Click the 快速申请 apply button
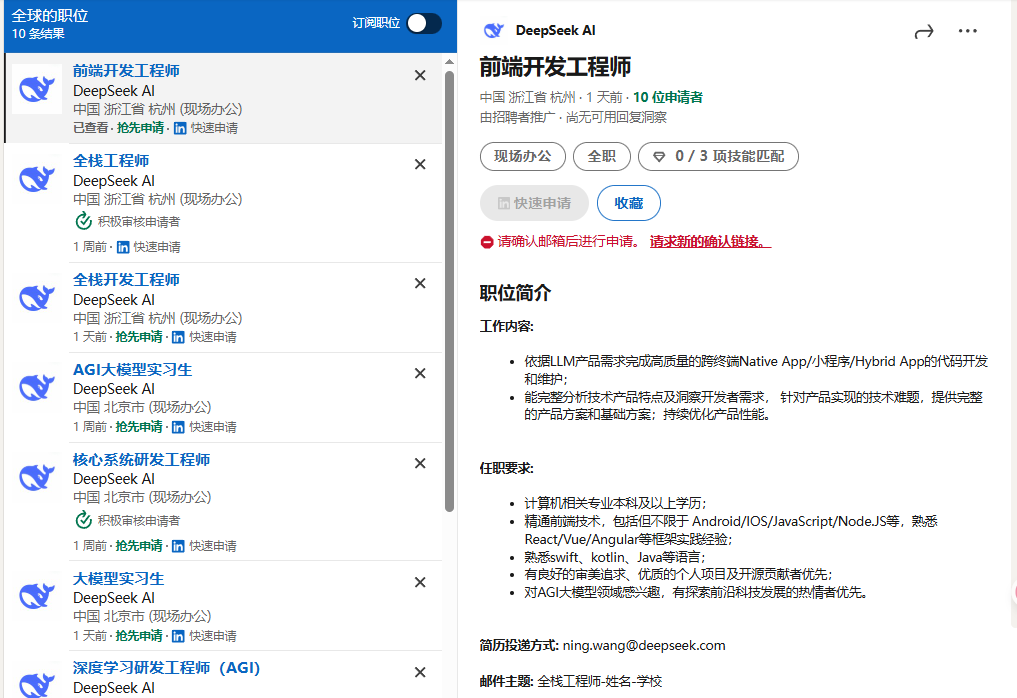1017x698 pixels. point(534,203)
